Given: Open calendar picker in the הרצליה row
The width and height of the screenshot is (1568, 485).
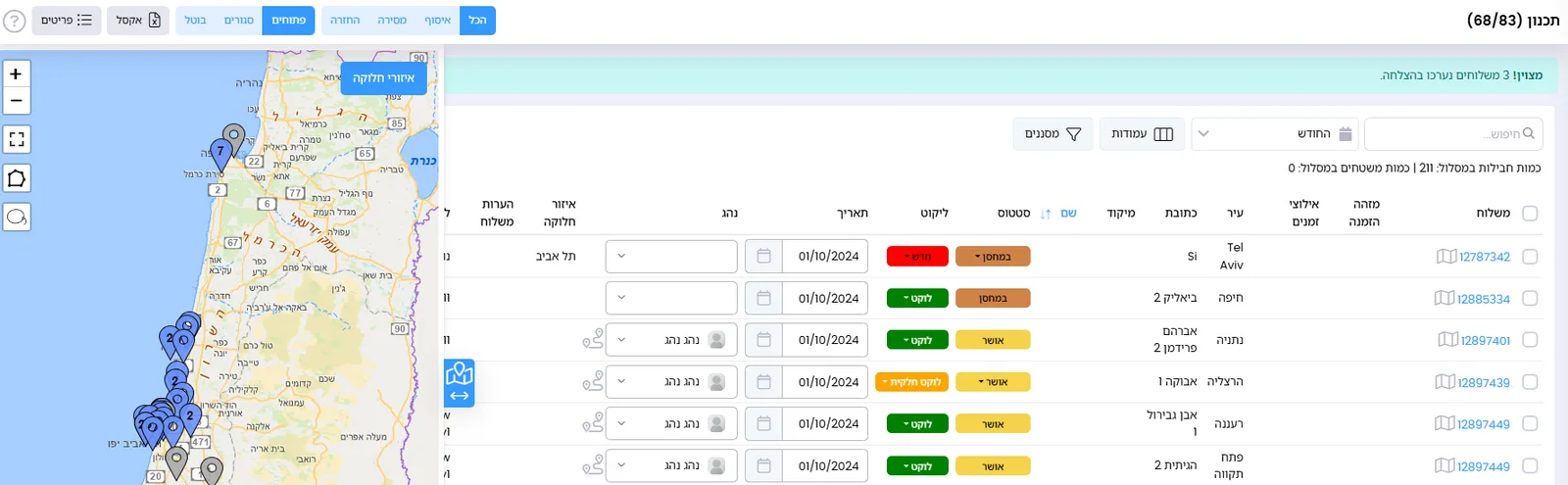Looking at the screenshot, I should 763,382.
